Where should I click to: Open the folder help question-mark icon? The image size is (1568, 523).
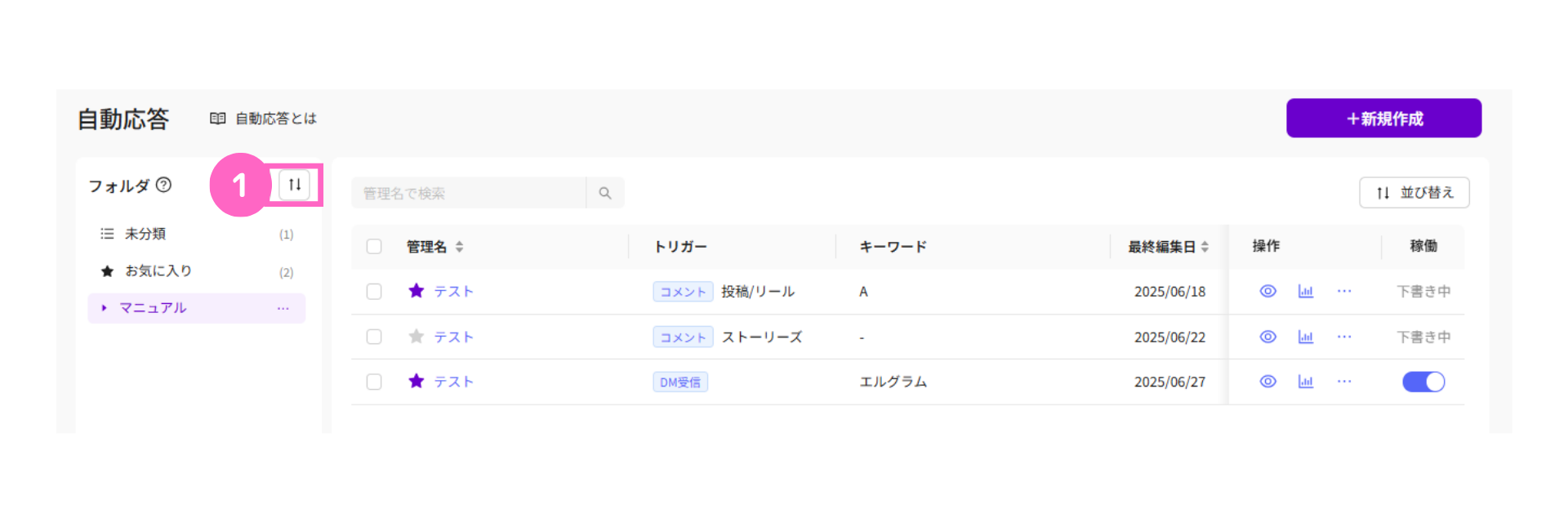163,185
